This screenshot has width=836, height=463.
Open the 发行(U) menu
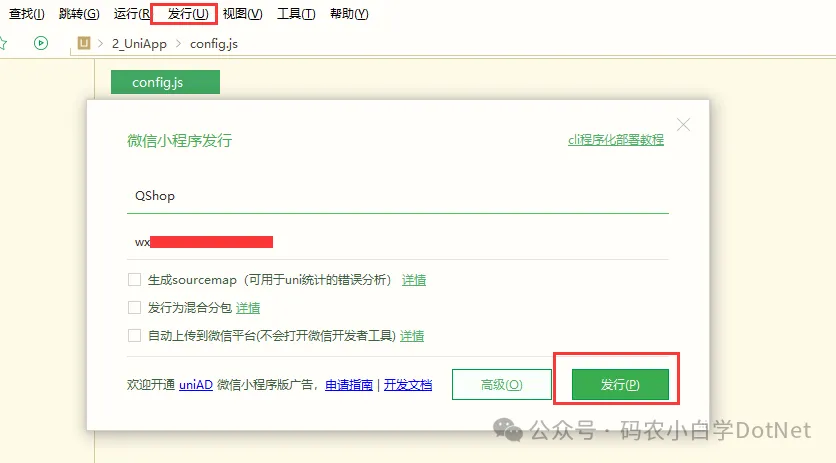click(x=188, y=14)
